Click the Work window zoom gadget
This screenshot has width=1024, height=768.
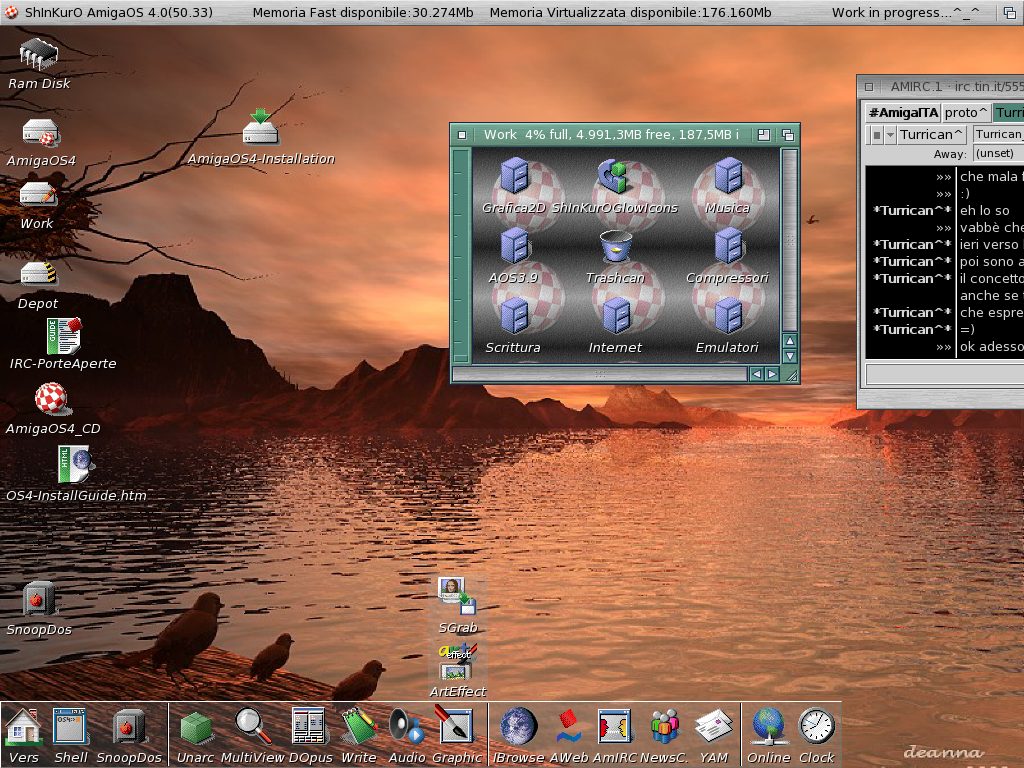tap(763, 135)
